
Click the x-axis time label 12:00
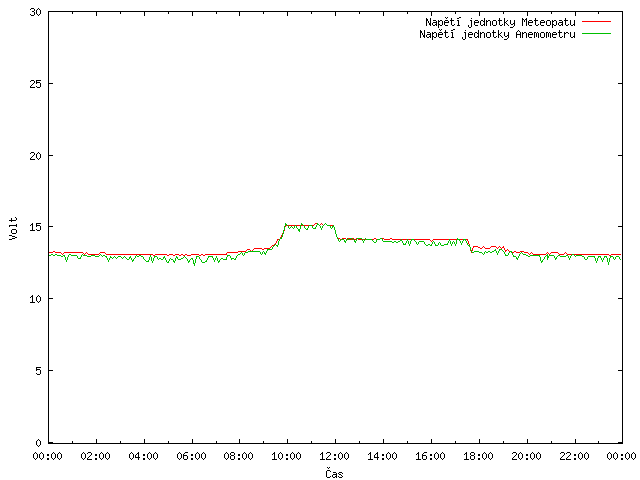pyautogui.click(x=334, y=456)
